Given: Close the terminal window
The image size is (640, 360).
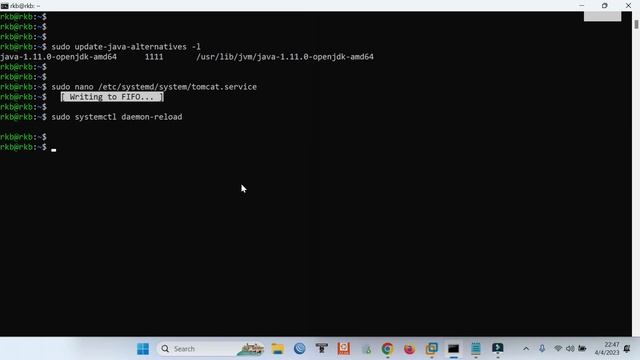Looking at the screenshot, I should click(628, 6).
